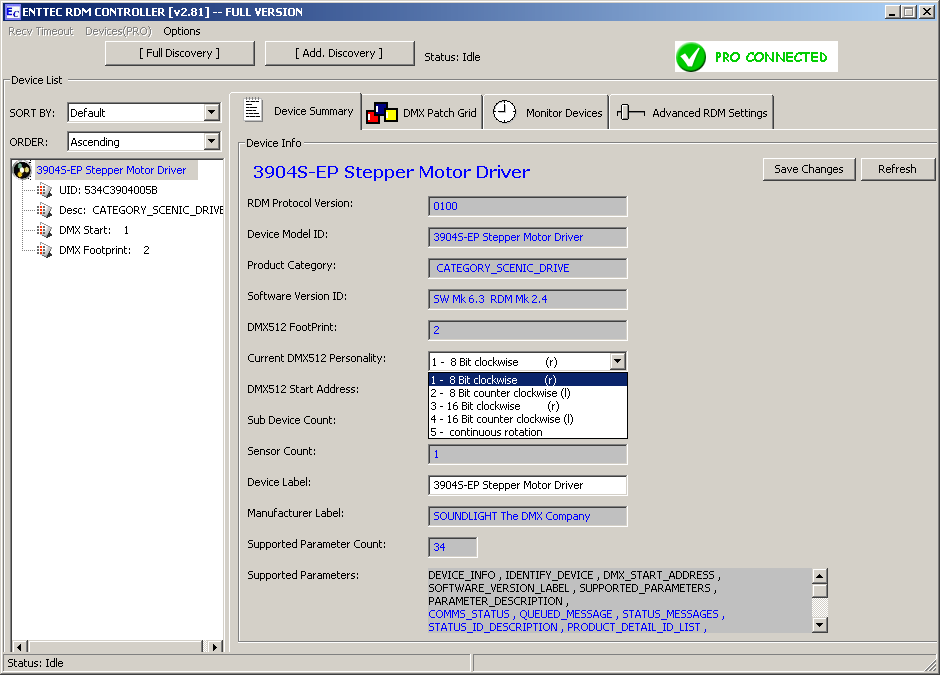Click the RDM Protocol Version field 0100
The width and height of the screenshot is (940, 675).
pyautogui.click(x=528, y=206)
